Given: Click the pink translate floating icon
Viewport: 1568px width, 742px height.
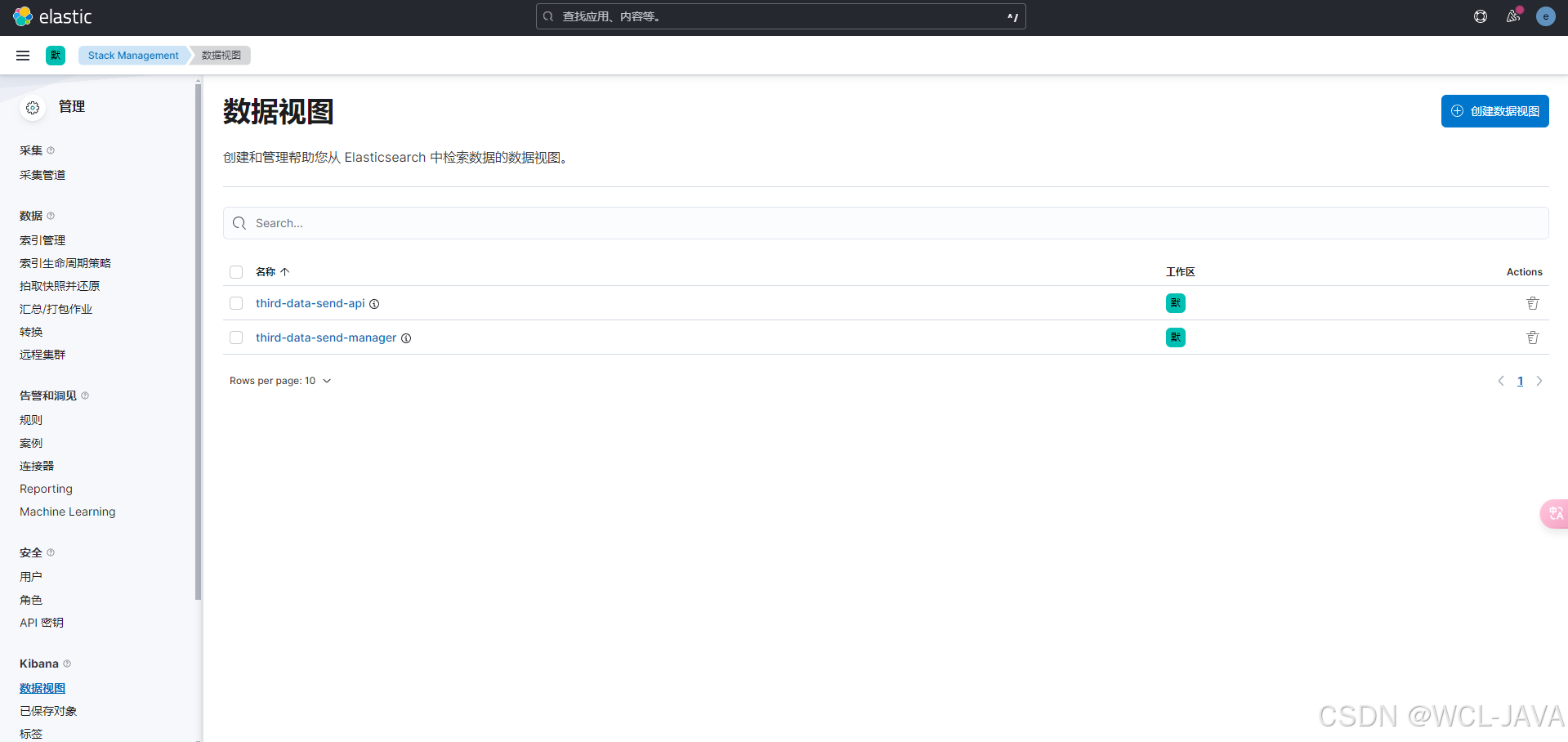Looking at the screenshot, I should [1555, 514].
